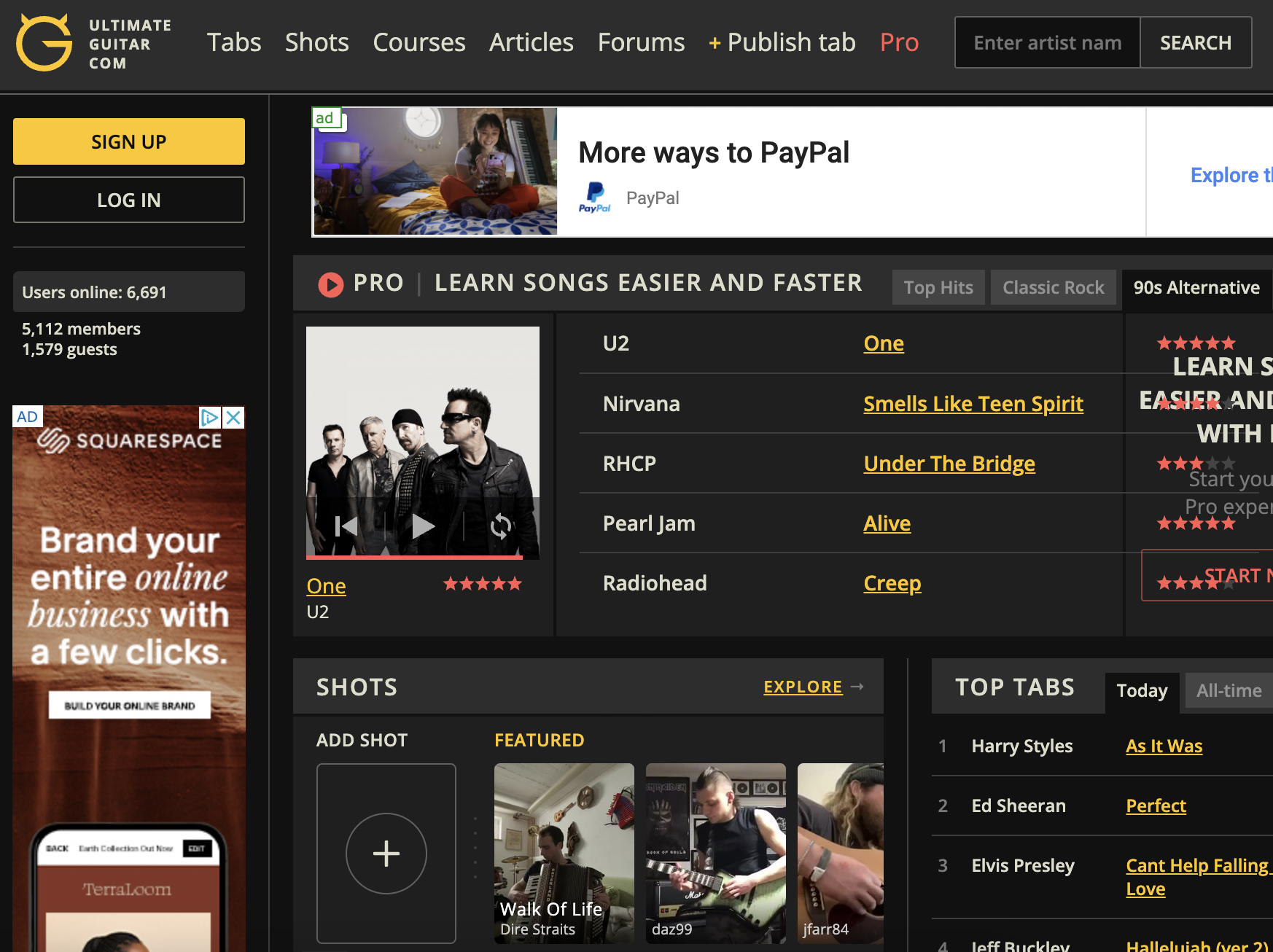
Task: Open the Tabs menu
Action: 234,42
